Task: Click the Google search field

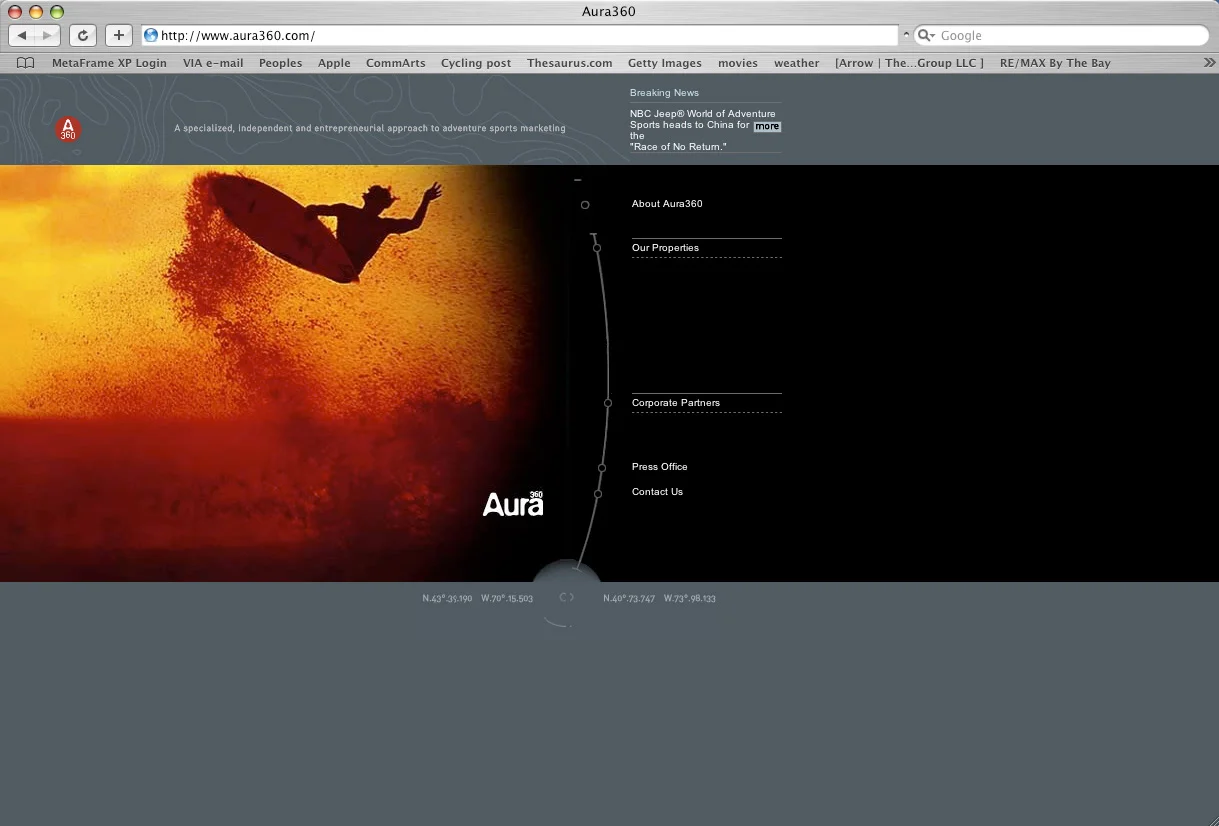Action: [1061, 35]
